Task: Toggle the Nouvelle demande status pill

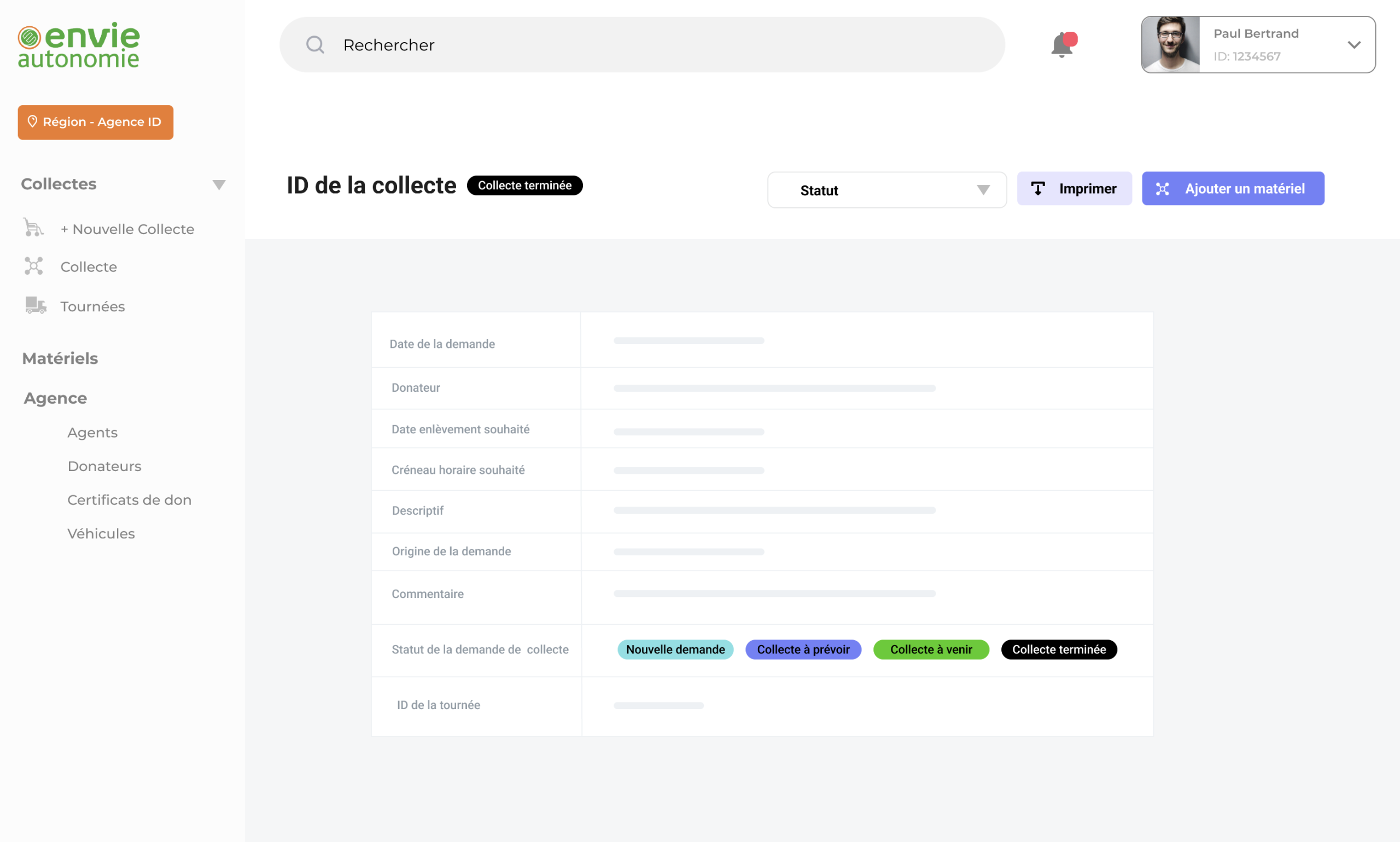Action: (674, 649)
